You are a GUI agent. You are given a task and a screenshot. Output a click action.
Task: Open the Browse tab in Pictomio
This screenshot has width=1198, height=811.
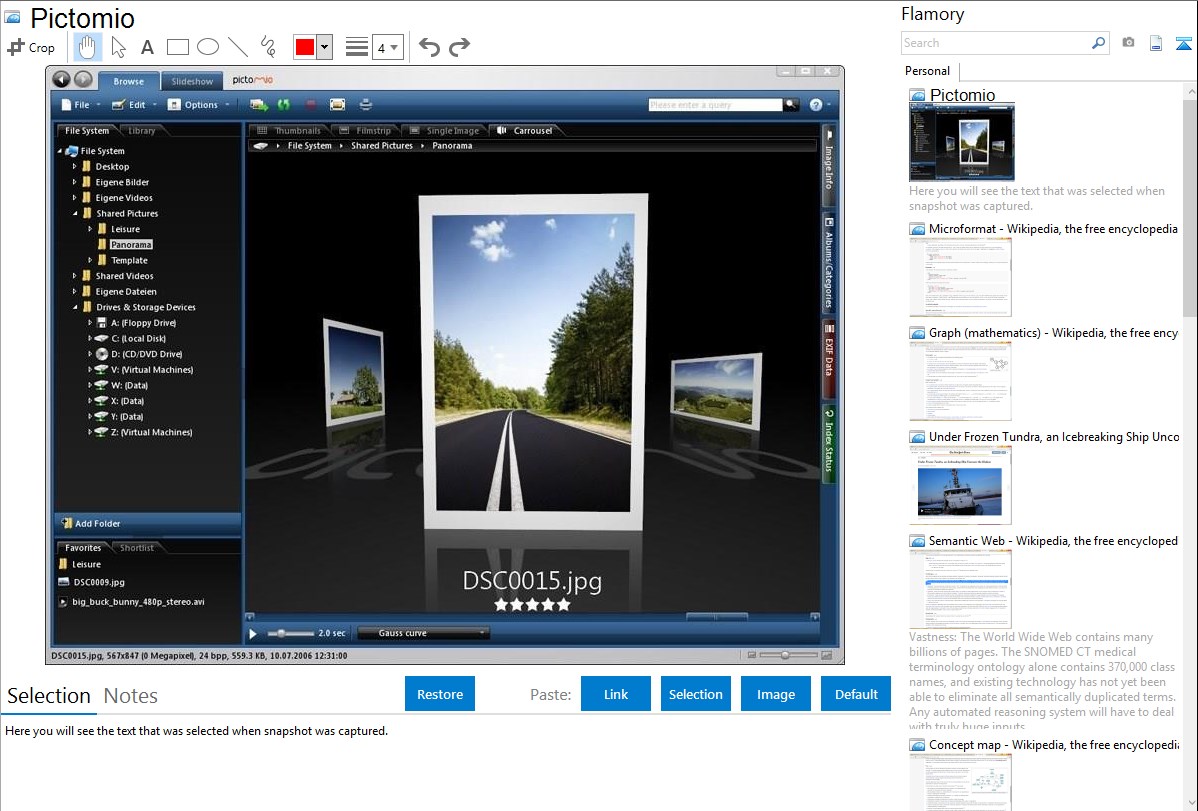tap(128, 81)
